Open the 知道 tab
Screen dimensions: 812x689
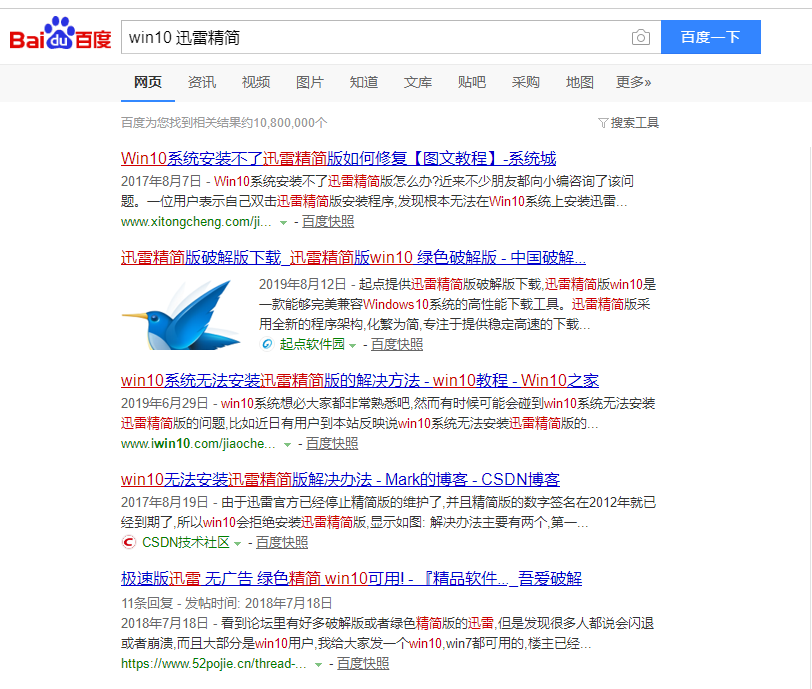click(364, 82)
